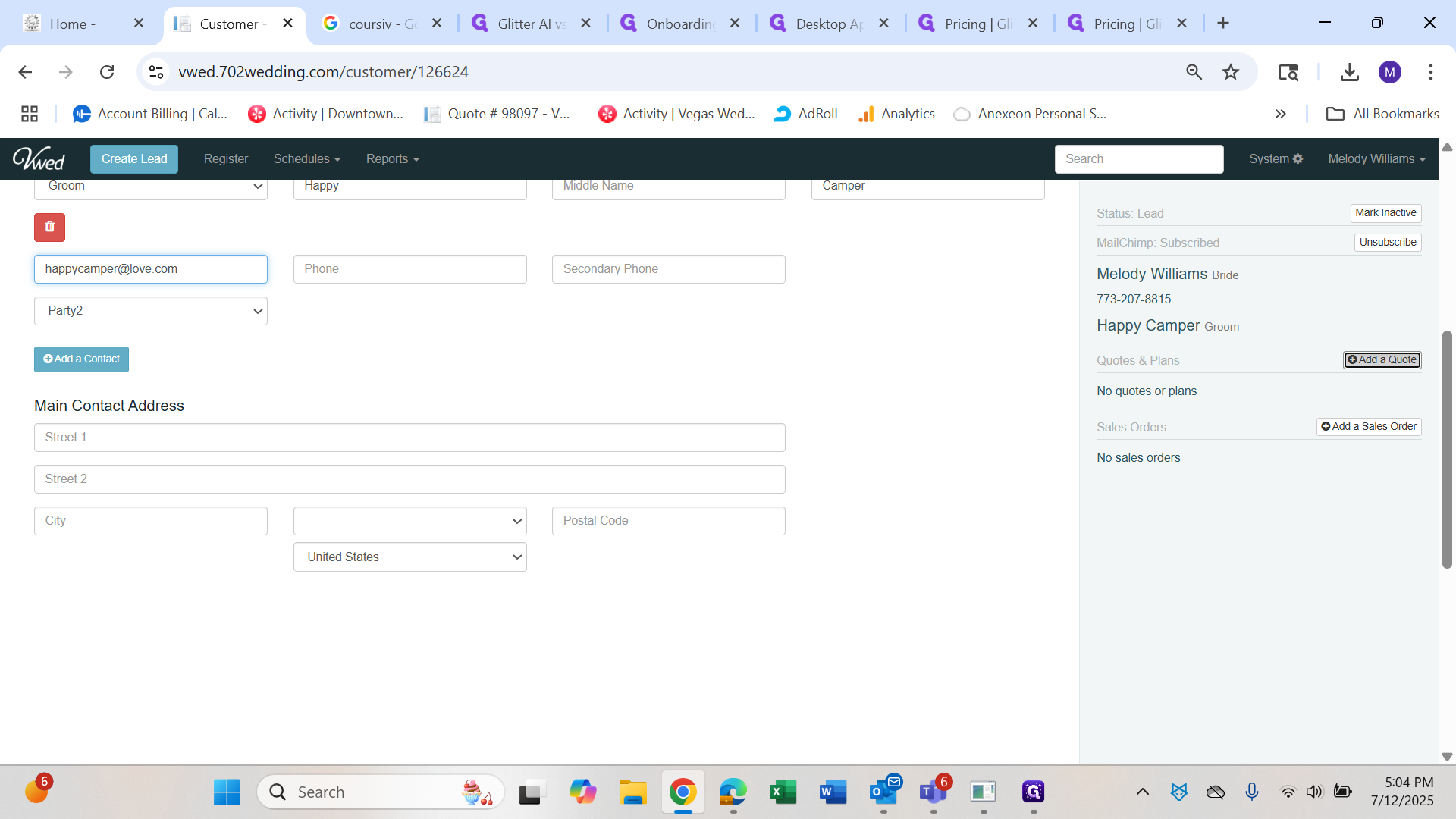Open the Schedules menu
Screen dimensions: 1456x819
(x=306, y=158)
